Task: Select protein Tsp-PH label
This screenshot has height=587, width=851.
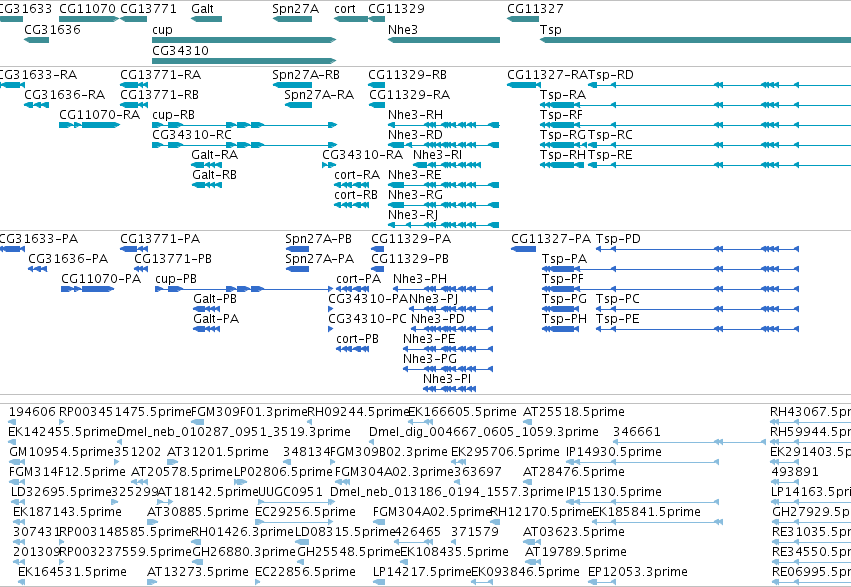Action: pos(564,319)
